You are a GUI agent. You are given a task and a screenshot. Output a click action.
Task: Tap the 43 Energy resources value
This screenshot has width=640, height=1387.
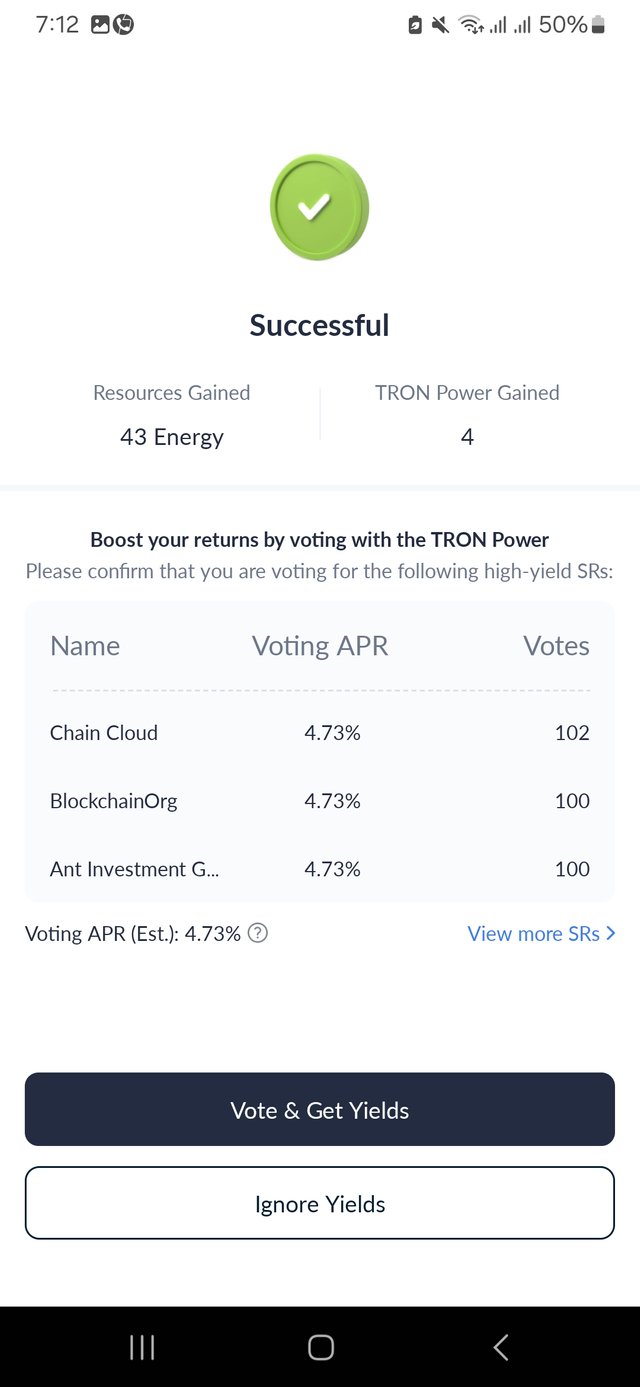click(x=172, y=437)
